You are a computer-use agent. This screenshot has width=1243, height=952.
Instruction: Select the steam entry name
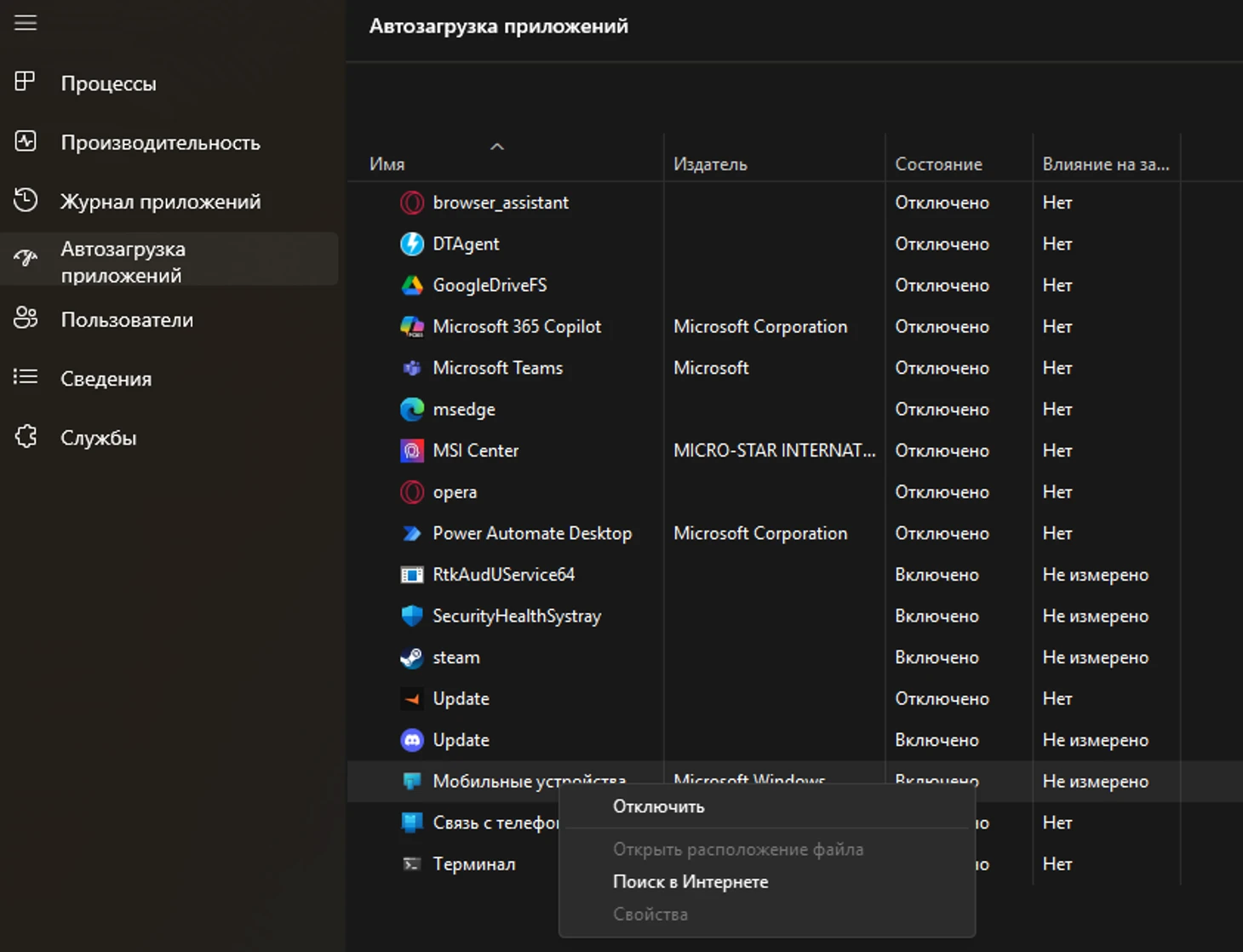tap(456, 657)
